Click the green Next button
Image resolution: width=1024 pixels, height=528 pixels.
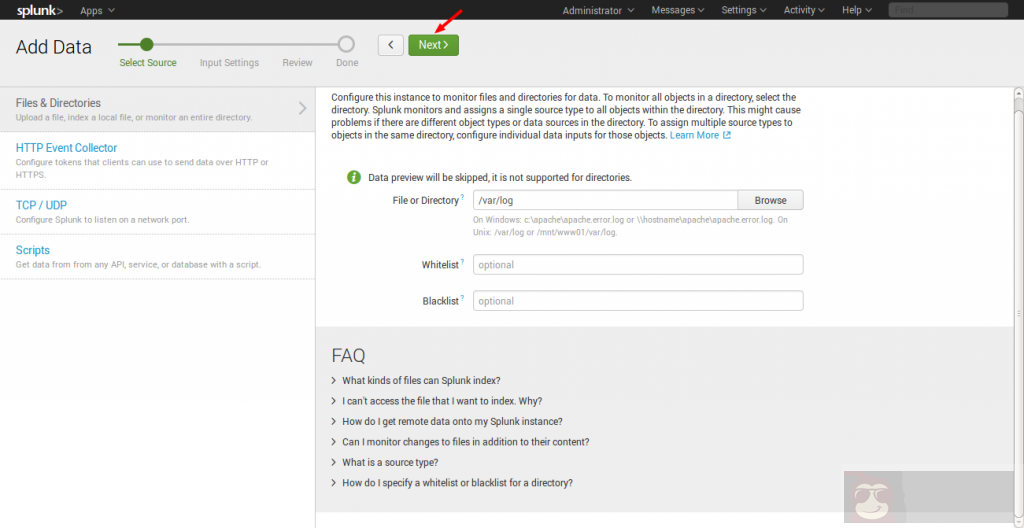pos(434,45)
